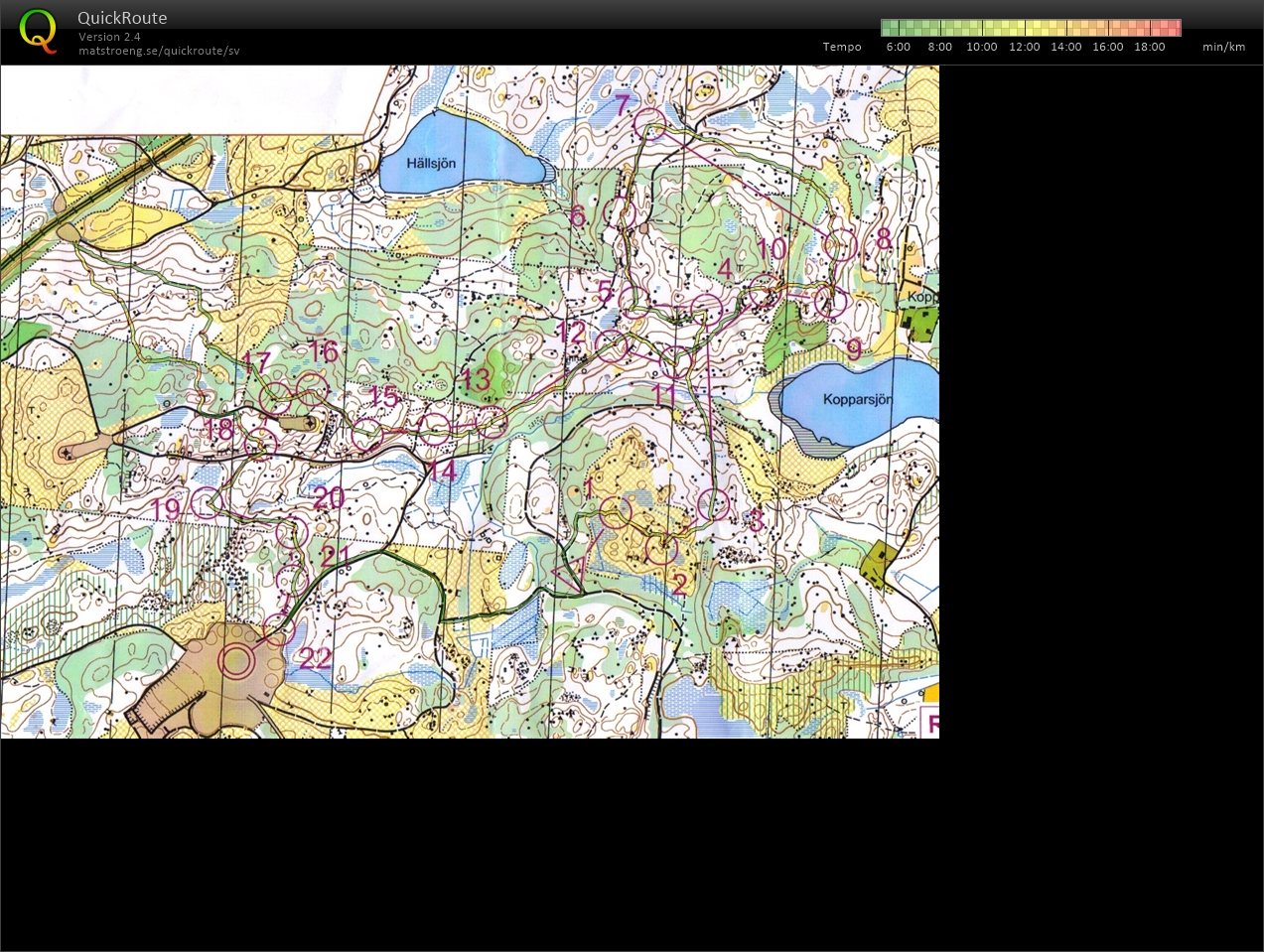Click the min/km unit label

tap(1223, 47)
